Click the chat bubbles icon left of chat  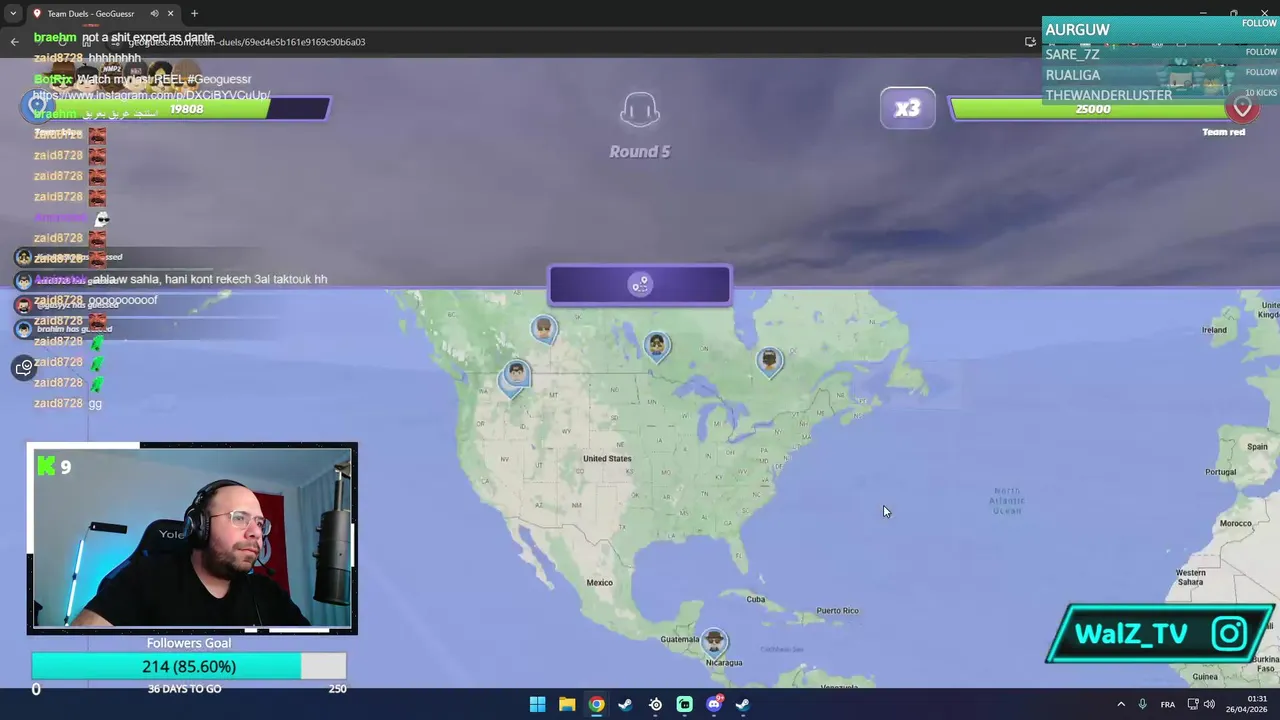point(24,368)
